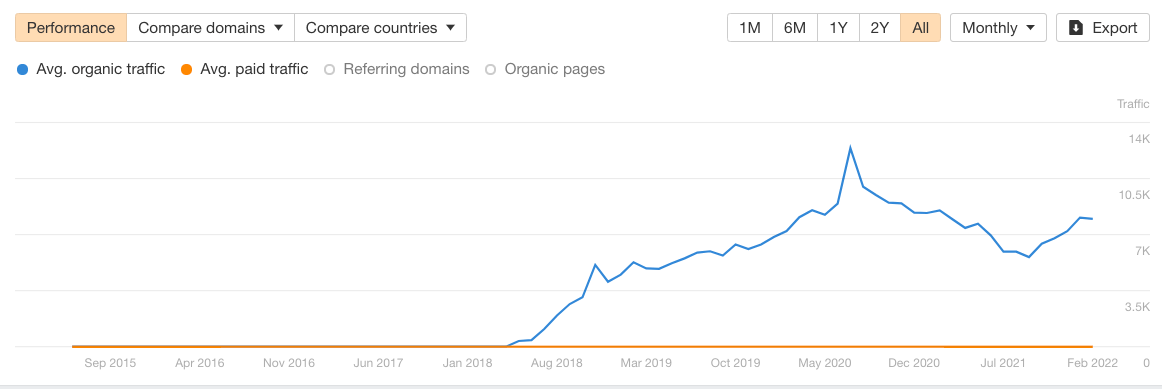Select the Performance tab

click(x=71, y=28)
